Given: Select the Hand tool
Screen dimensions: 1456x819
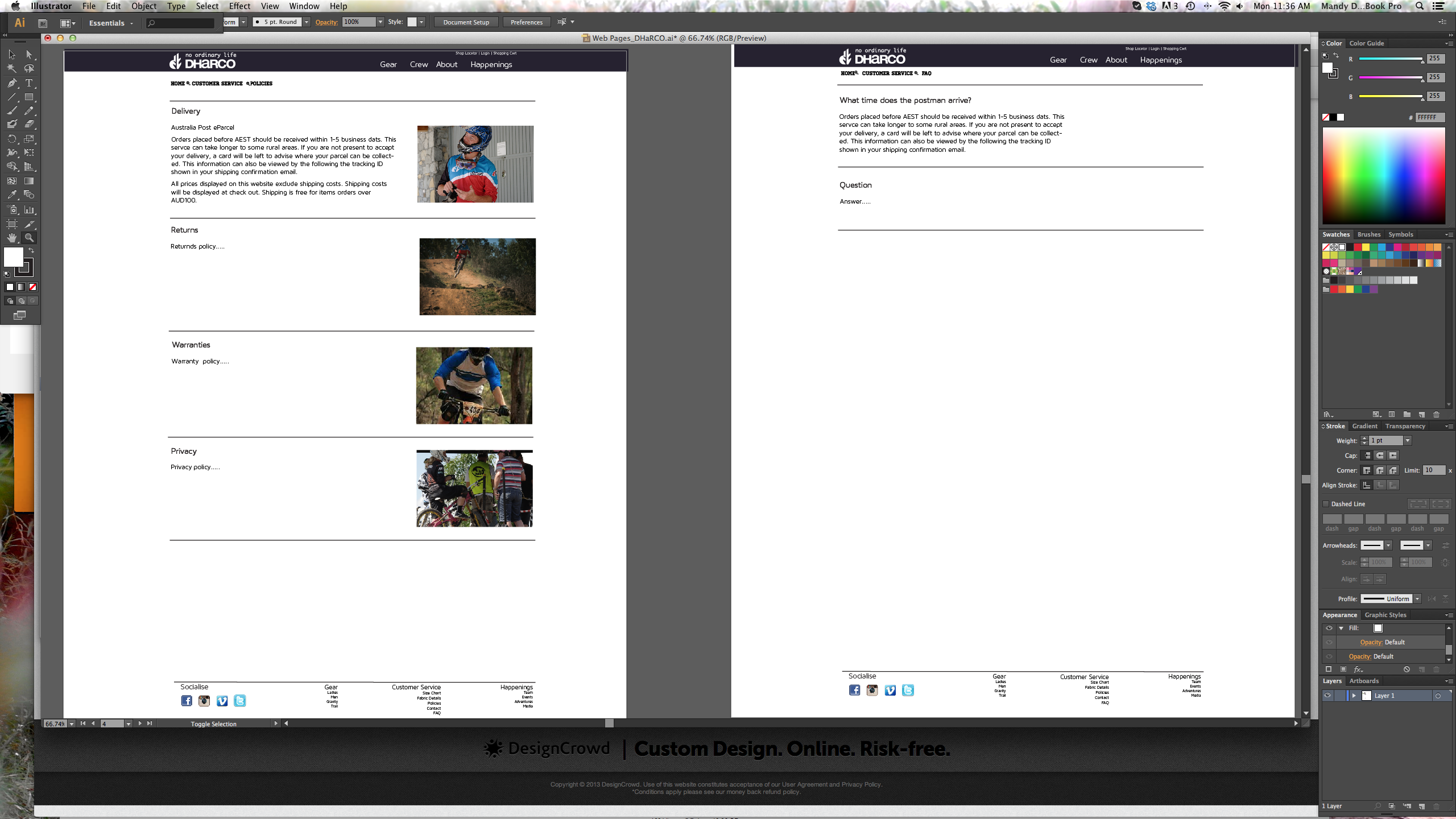Looking at the screenshot, I should (11, 238).
